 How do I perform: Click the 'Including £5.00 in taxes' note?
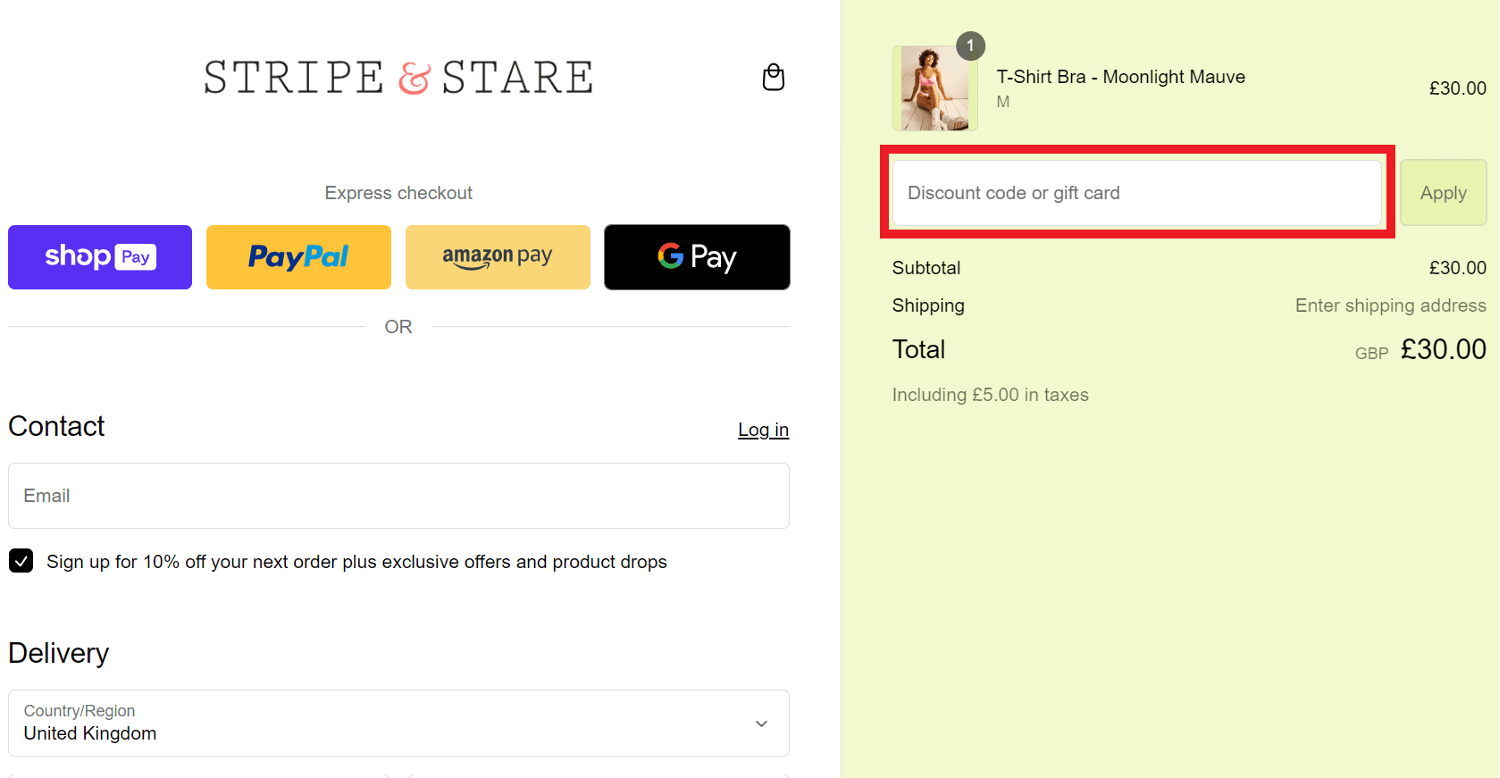pos(990,395)
